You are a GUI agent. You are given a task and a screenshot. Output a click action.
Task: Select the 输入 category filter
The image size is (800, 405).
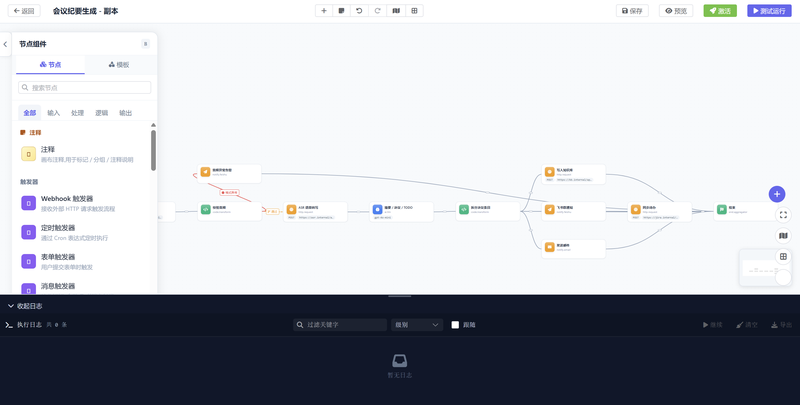[54, 113]
